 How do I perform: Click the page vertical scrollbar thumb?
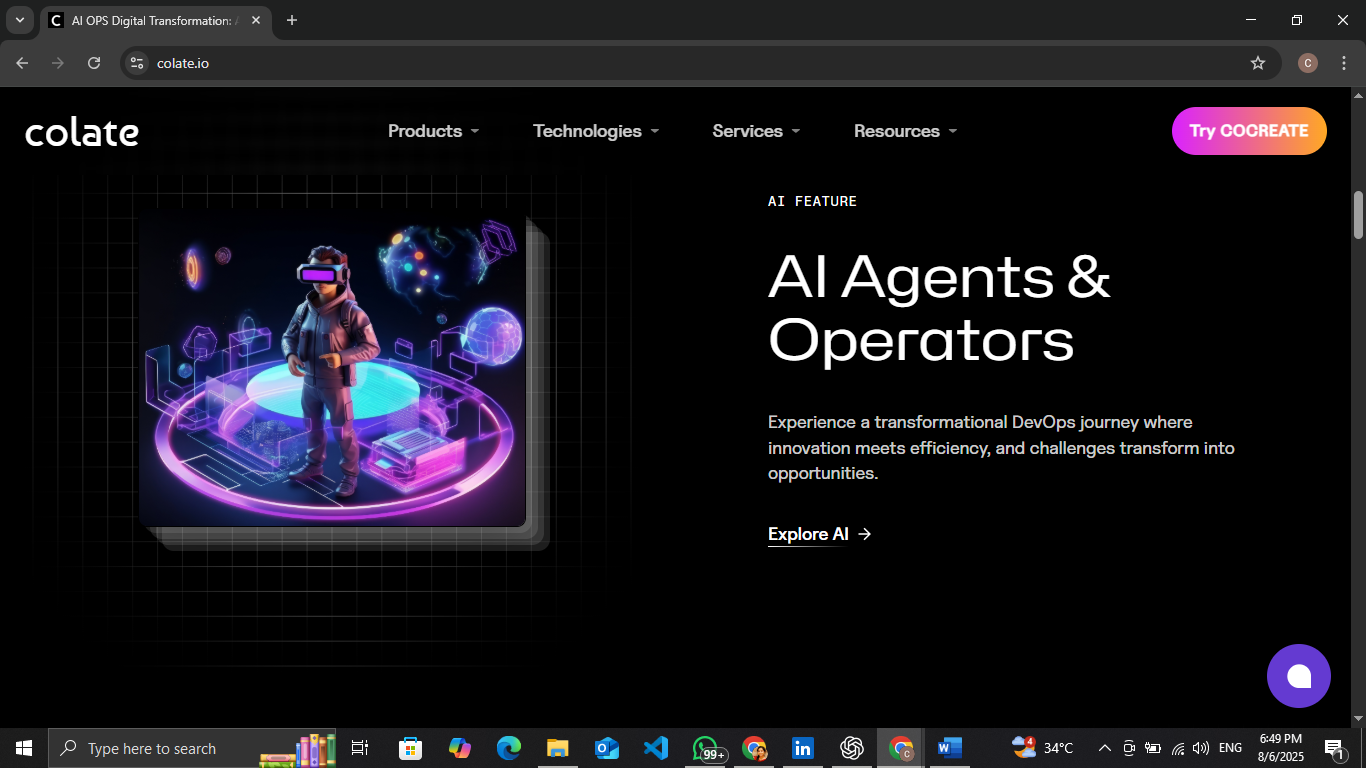coord(1358,215)
